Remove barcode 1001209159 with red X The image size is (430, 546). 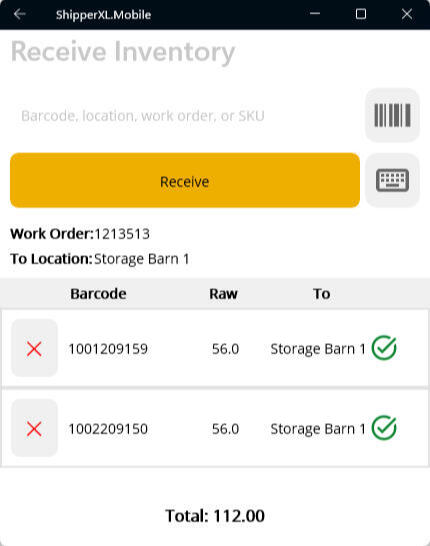click(x=34, y=348)
